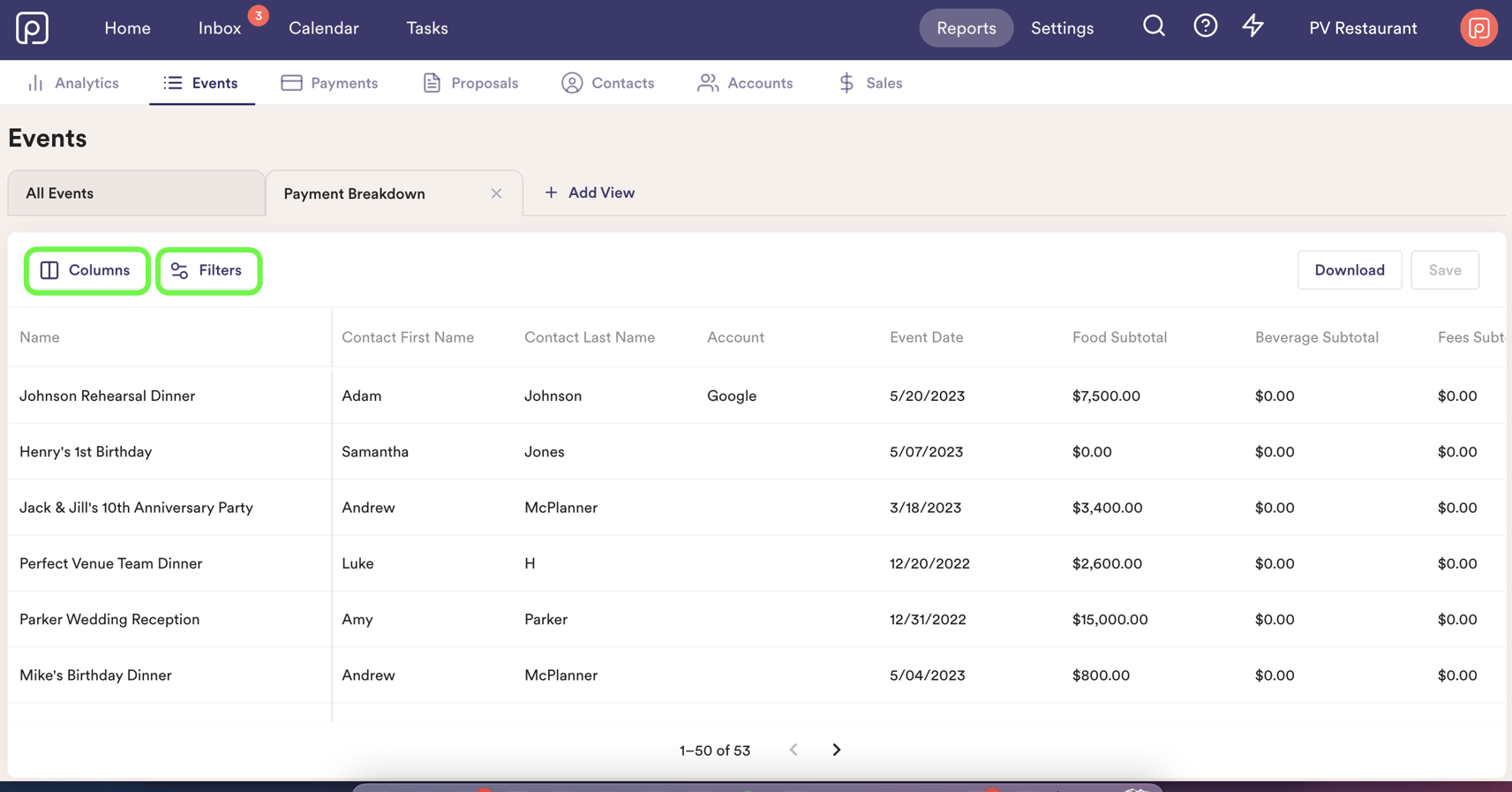This screenshot has height=792, width=1512.
Task: Switch to the All Events view tab
Action: coord(136,193)
